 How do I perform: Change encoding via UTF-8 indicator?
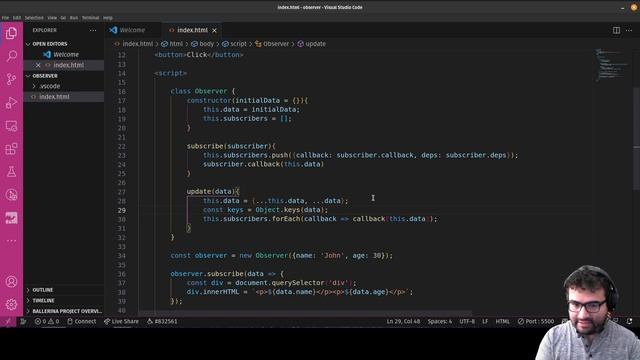pos(467,322)
